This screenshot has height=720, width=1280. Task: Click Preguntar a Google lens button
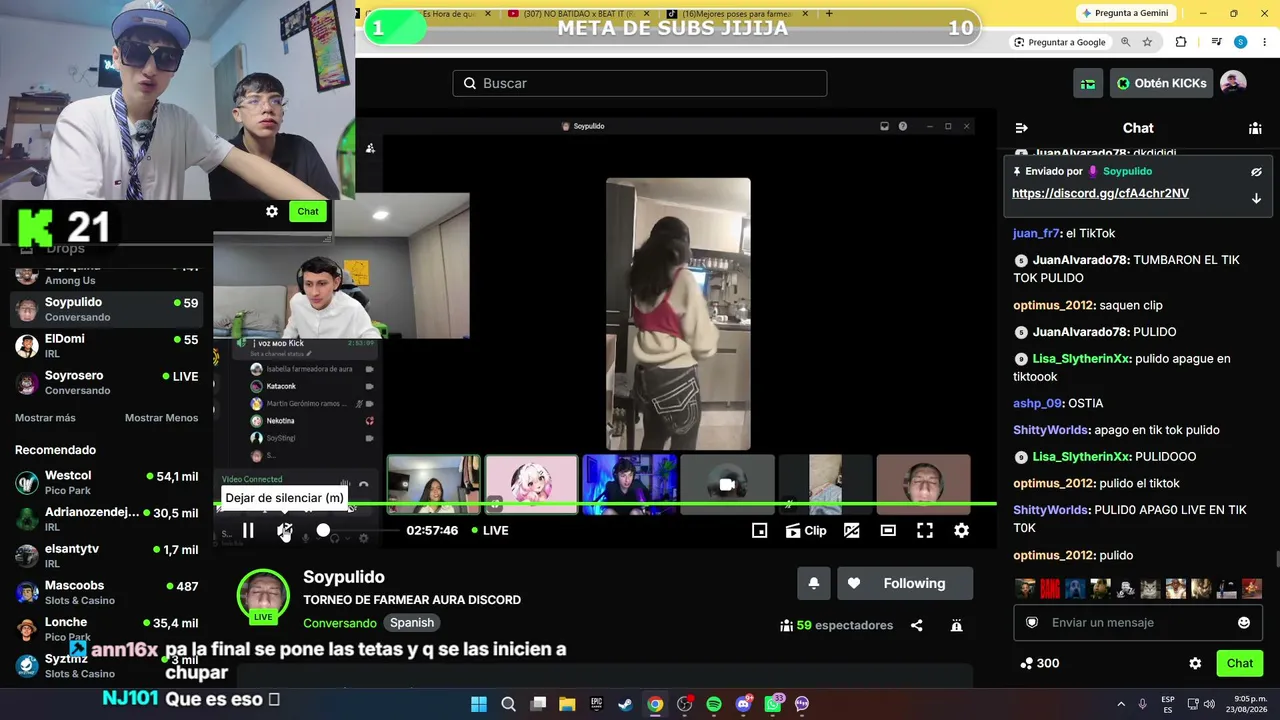click(x=1060, y=42)
